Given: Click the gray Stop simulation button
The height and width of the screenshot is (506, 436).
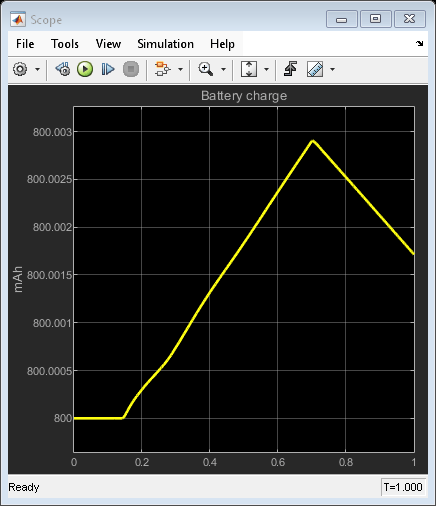Looking at the screenshot, I should (131, 69).
